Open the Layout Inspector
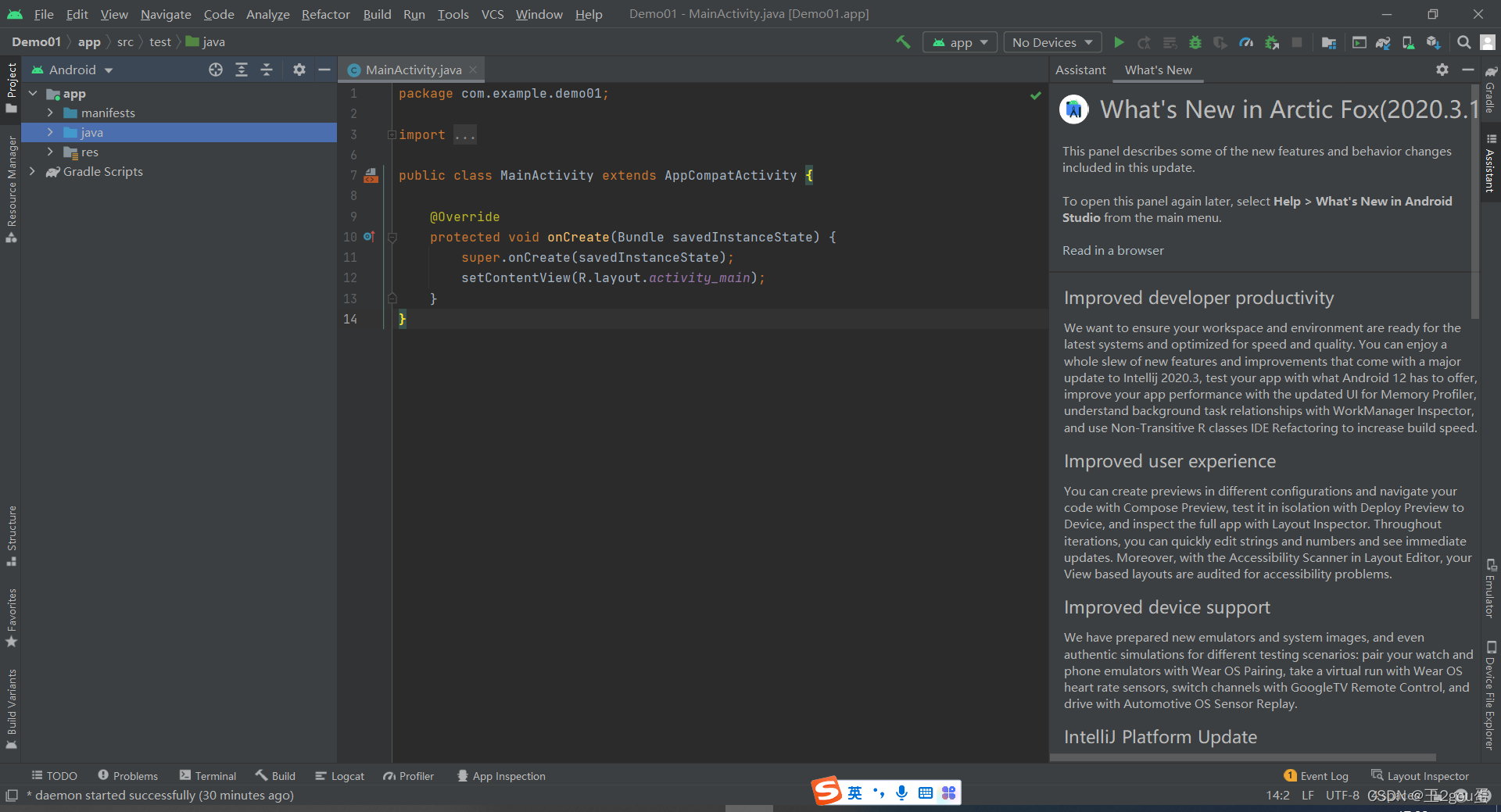 coord(1420,776)
